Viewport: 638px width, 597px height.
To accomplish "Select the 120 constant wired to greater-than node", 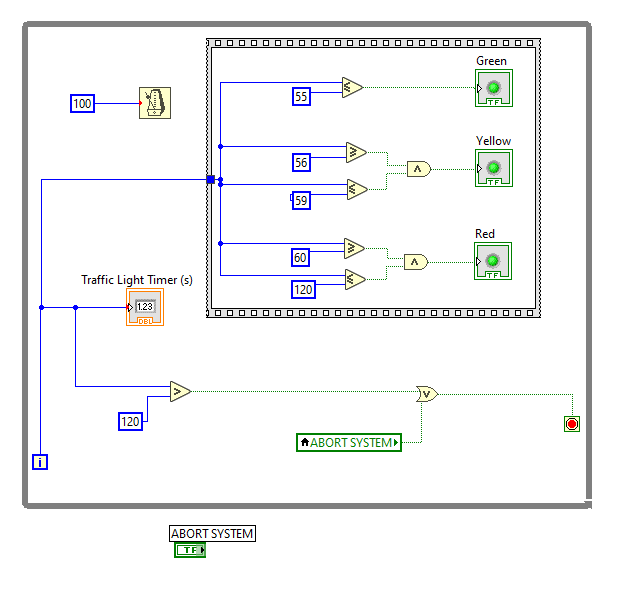I will point(131,421).
